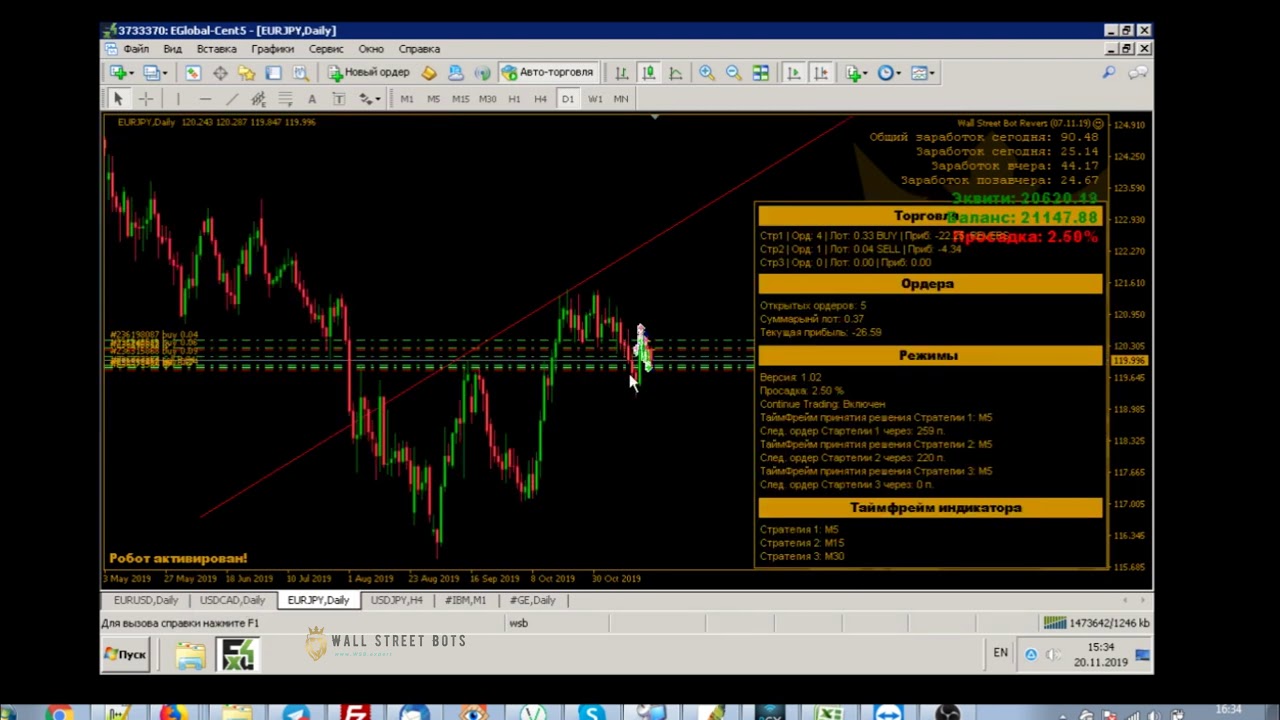Click the Новый ордер button
Screen dimensions: 1280x720
click(x=368, y=72)
